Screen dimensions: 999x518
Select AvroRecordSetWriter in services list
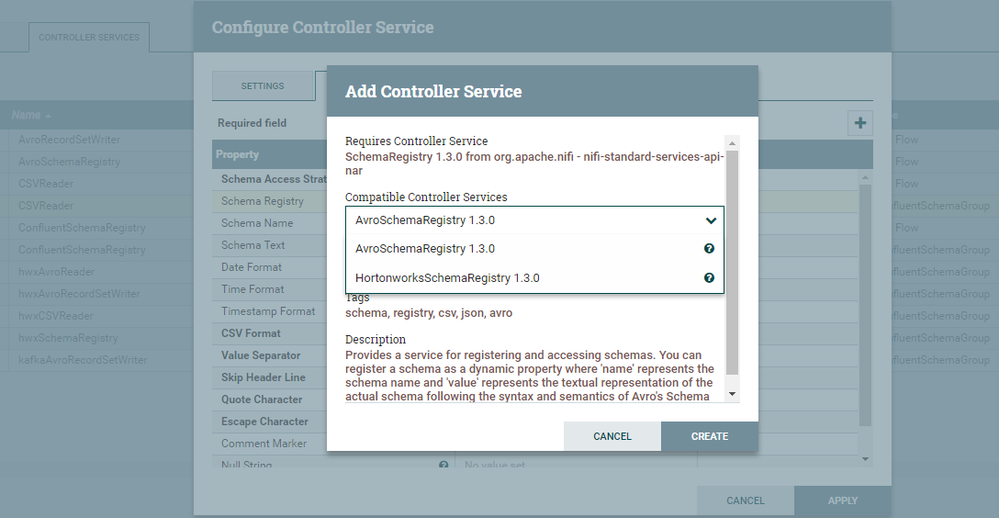coord(69,140)
